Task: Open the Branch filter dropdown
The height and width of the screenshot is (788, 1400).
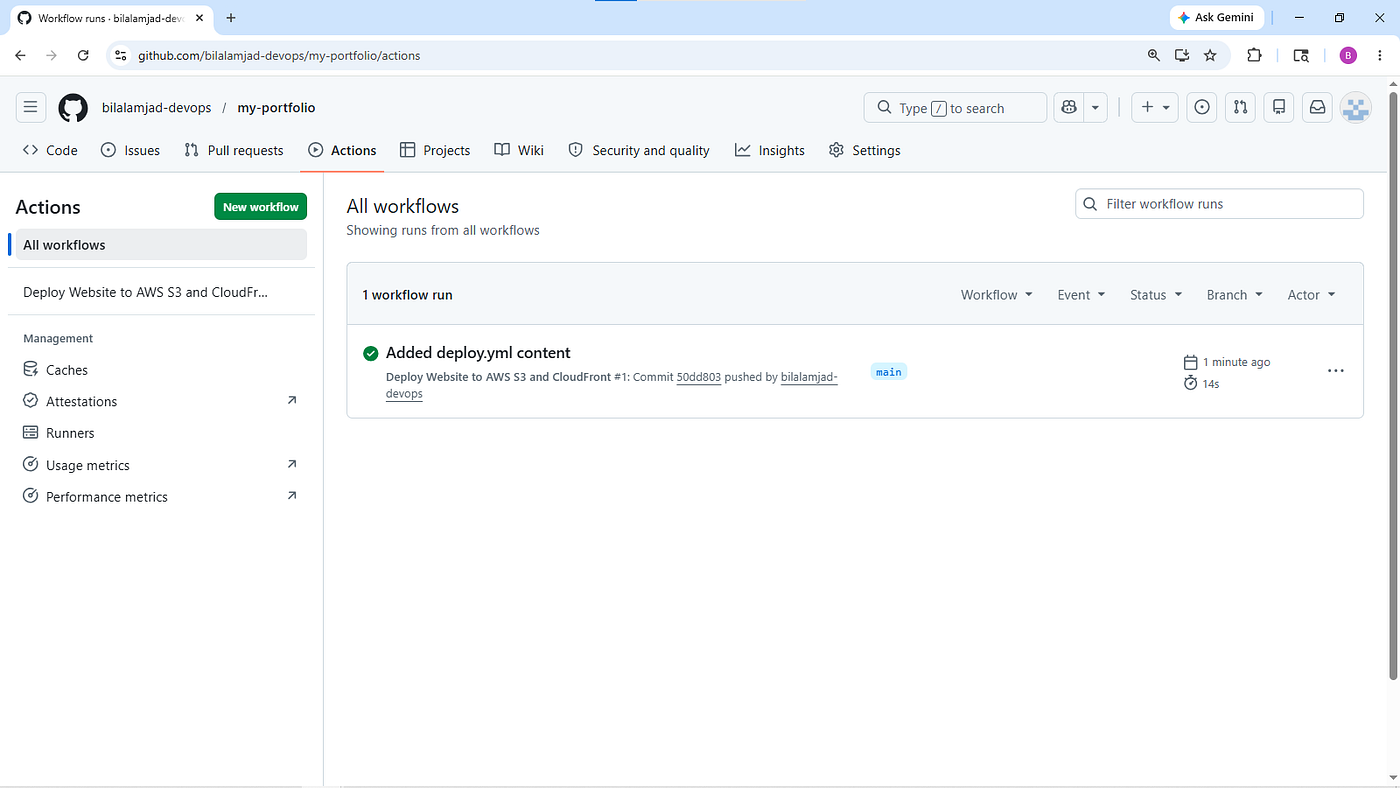Action: point(1235,295)
